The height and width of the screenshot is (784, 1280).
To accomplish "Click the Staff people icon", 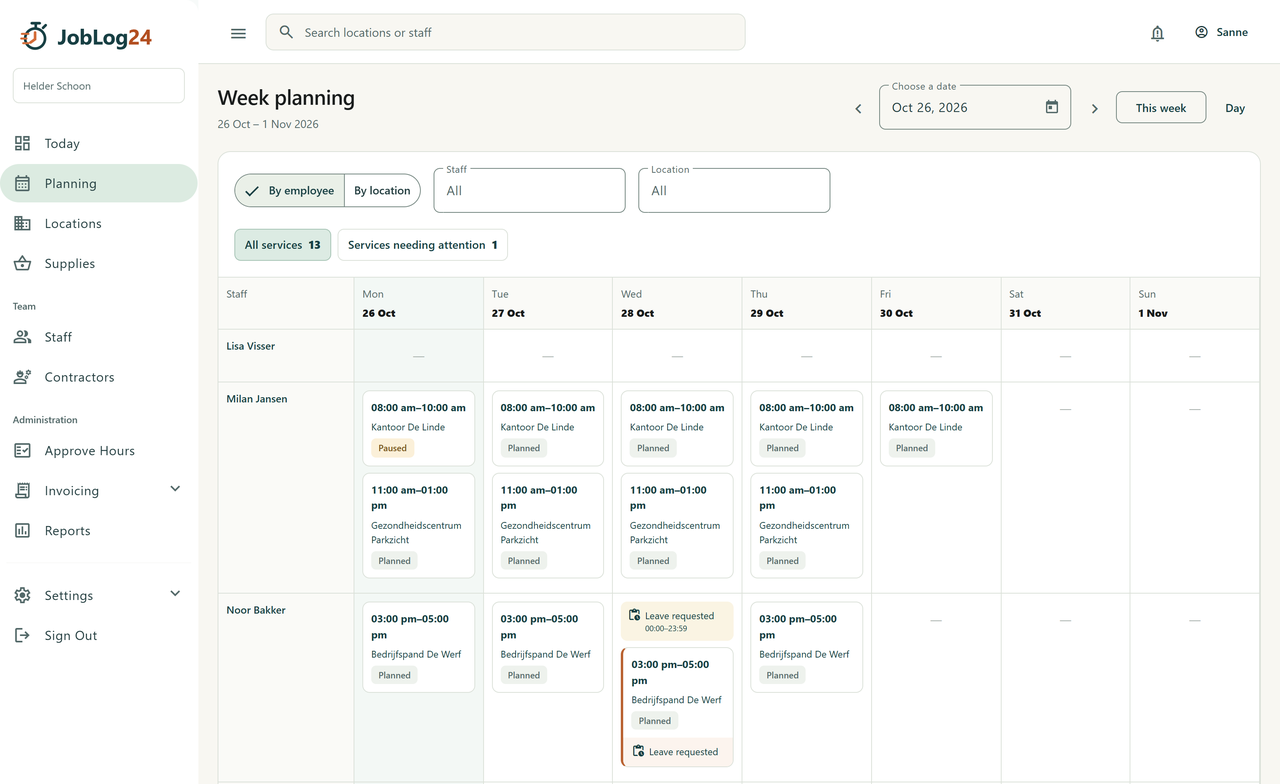I will pos(22,337).
